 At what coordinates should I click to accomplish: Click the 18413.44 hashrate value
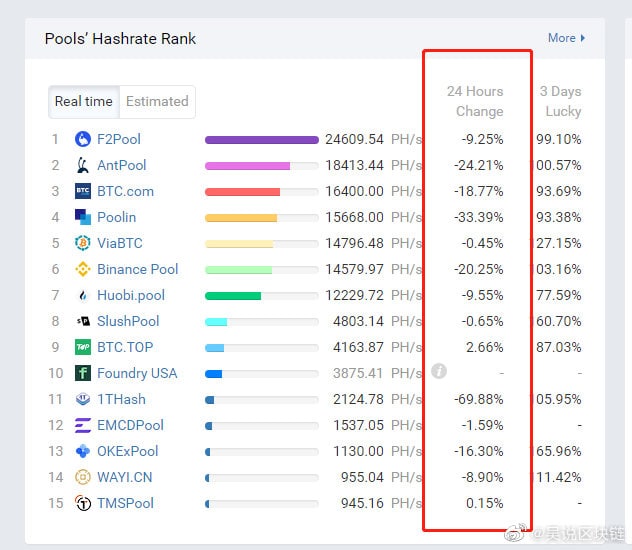coord(354,165)
